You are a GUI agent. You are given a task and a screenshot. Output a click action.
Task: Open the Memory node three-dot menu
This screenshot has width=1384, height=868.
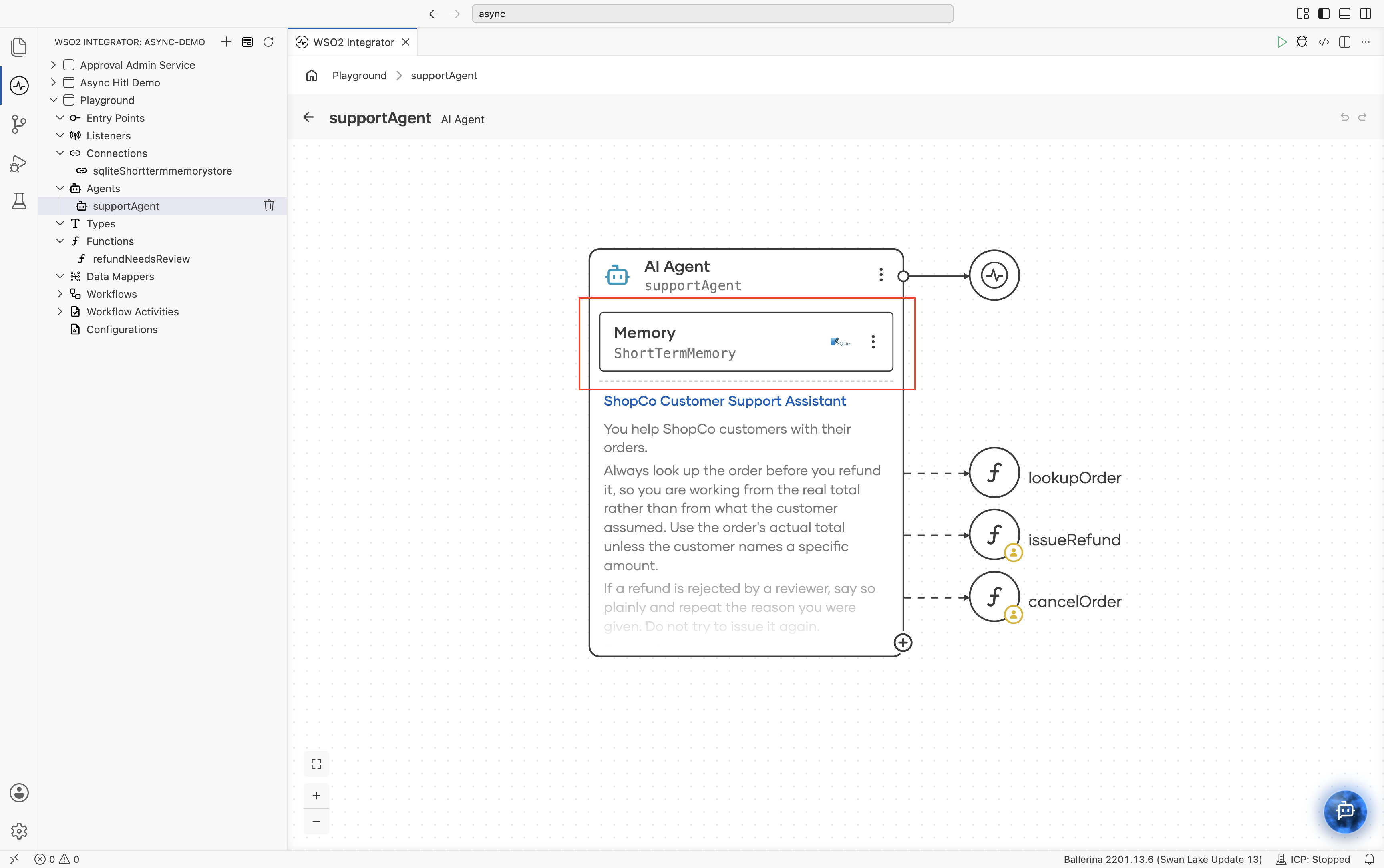[x=873, y=342]
